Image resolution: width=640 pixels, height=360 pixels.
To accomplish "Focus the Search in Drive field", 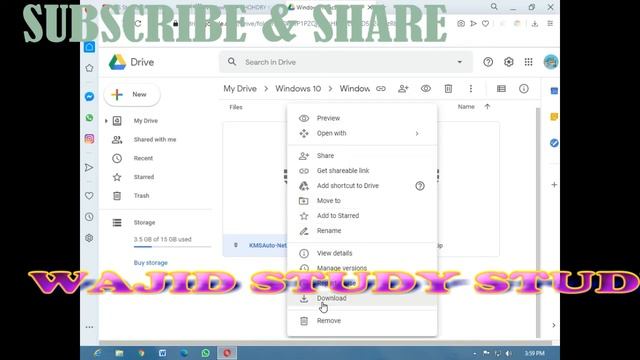I will coord(346,62).
